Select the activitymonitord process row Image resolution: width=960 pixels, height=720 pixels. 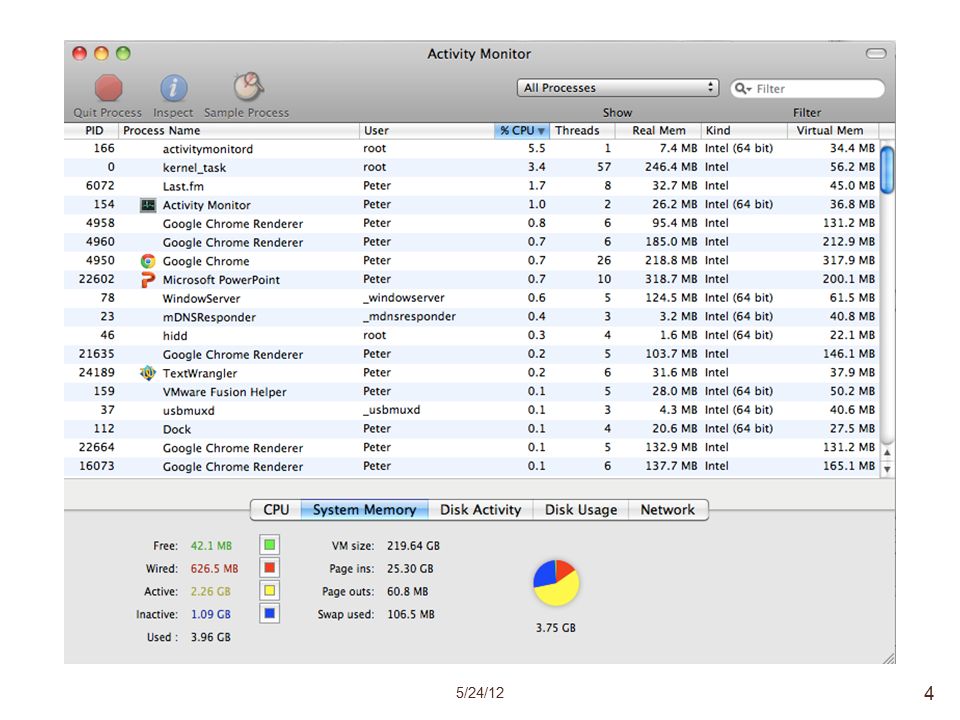pyautogui.click(x=471, y=148)
